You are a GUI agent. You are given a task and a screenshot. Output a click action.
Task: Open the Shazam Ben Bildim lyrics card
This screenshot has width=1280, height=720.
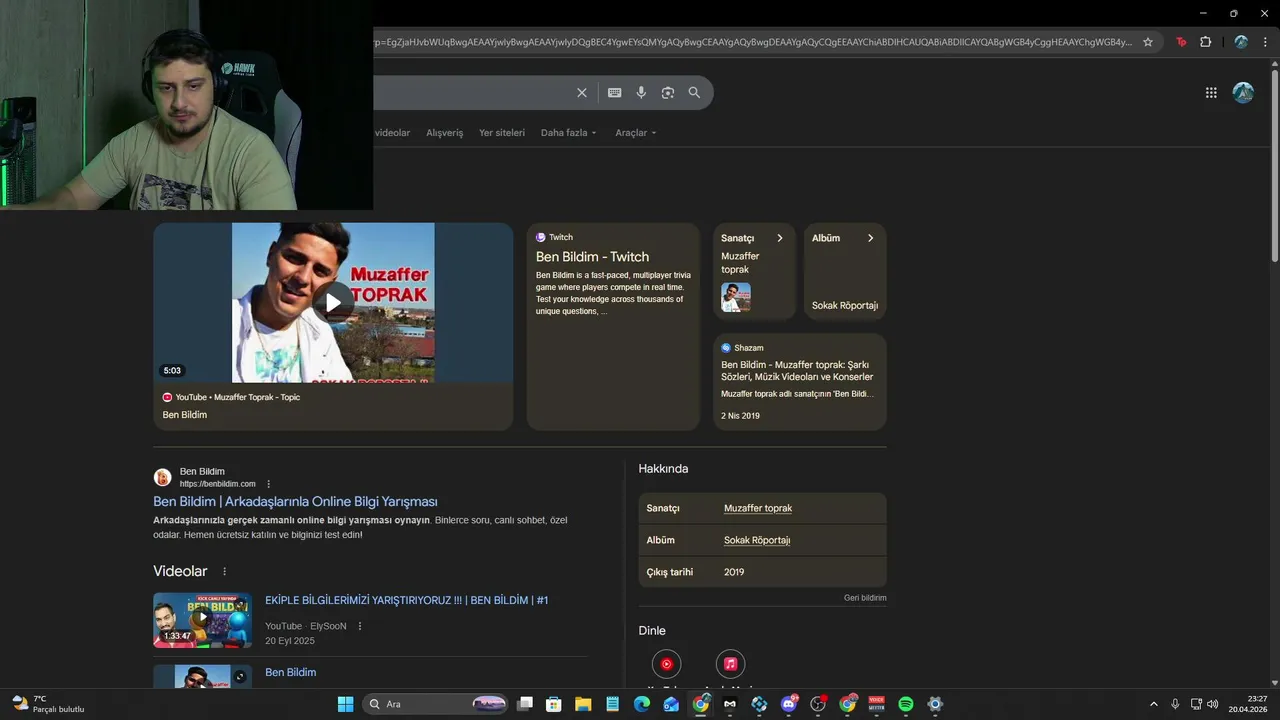[x=800, y=382]
